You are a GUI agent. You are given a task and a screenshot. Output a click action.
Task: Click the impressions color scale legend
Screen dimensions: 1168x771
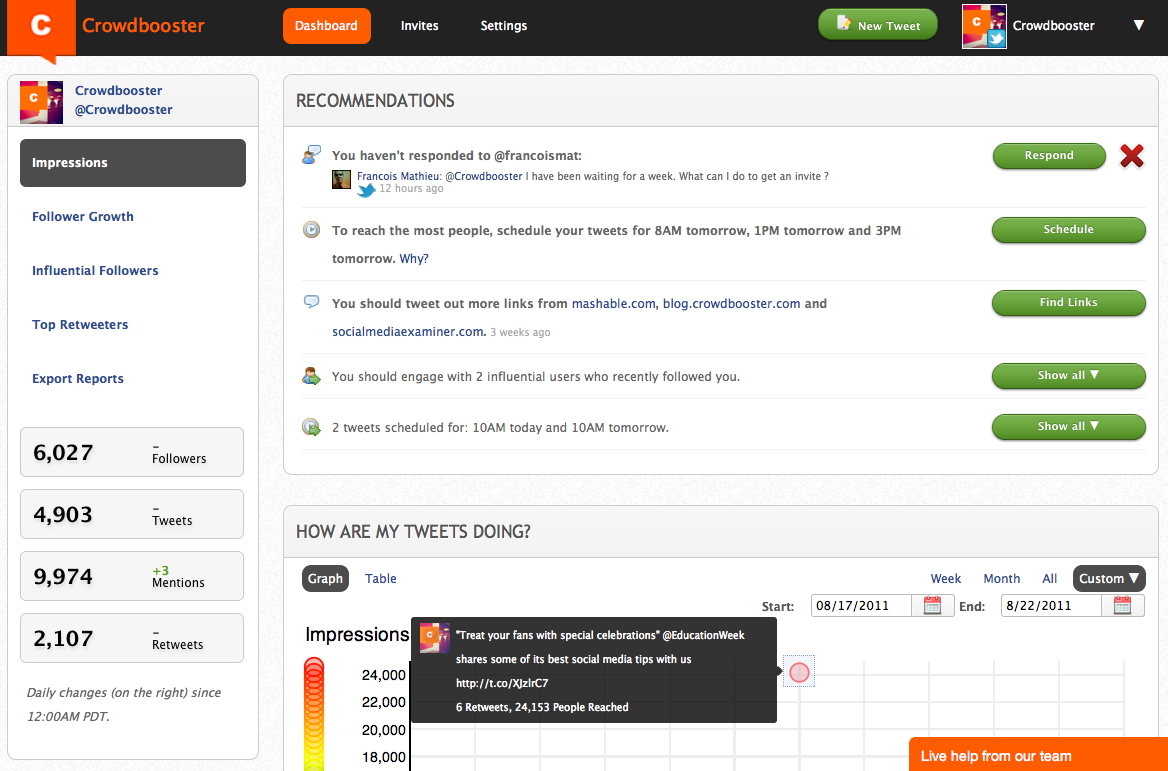pos(314,713)
